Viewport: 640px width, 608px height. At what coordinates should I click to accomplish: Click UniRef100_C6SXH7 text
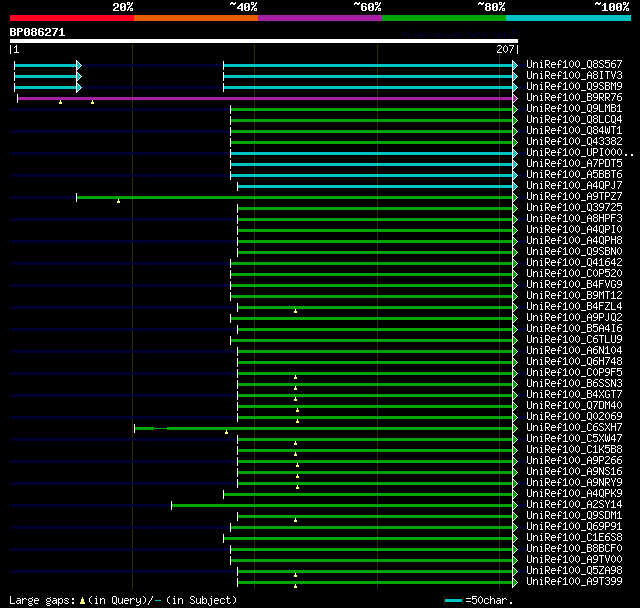(574, 428)
